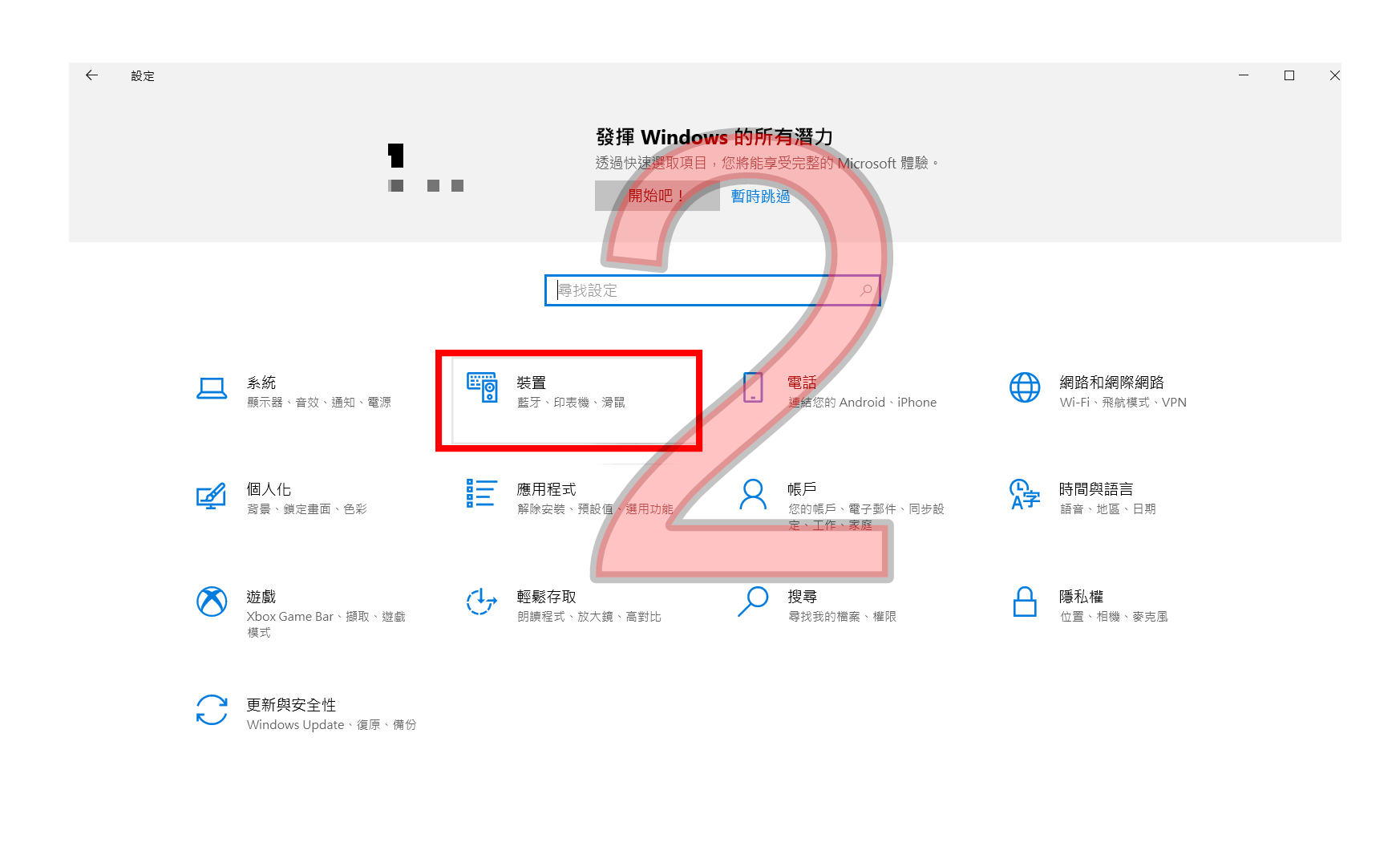Click the 開始吧！ button
1400x863 pixels.
tap(658, 196)
